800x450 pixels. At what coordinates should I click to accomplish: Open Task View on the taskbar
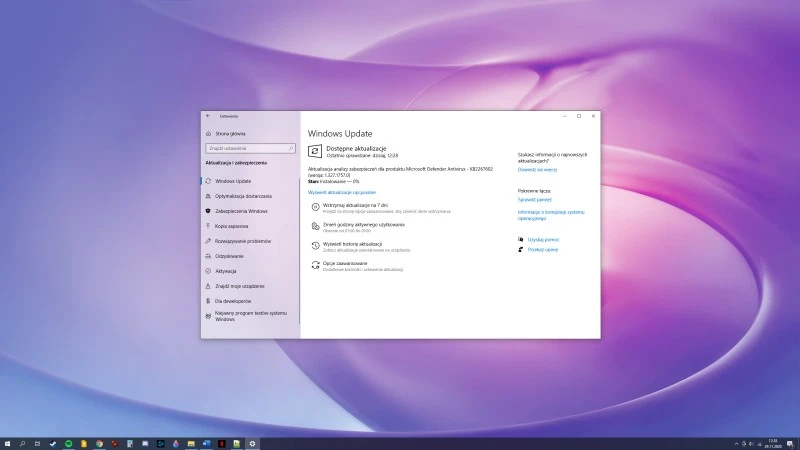37,444
